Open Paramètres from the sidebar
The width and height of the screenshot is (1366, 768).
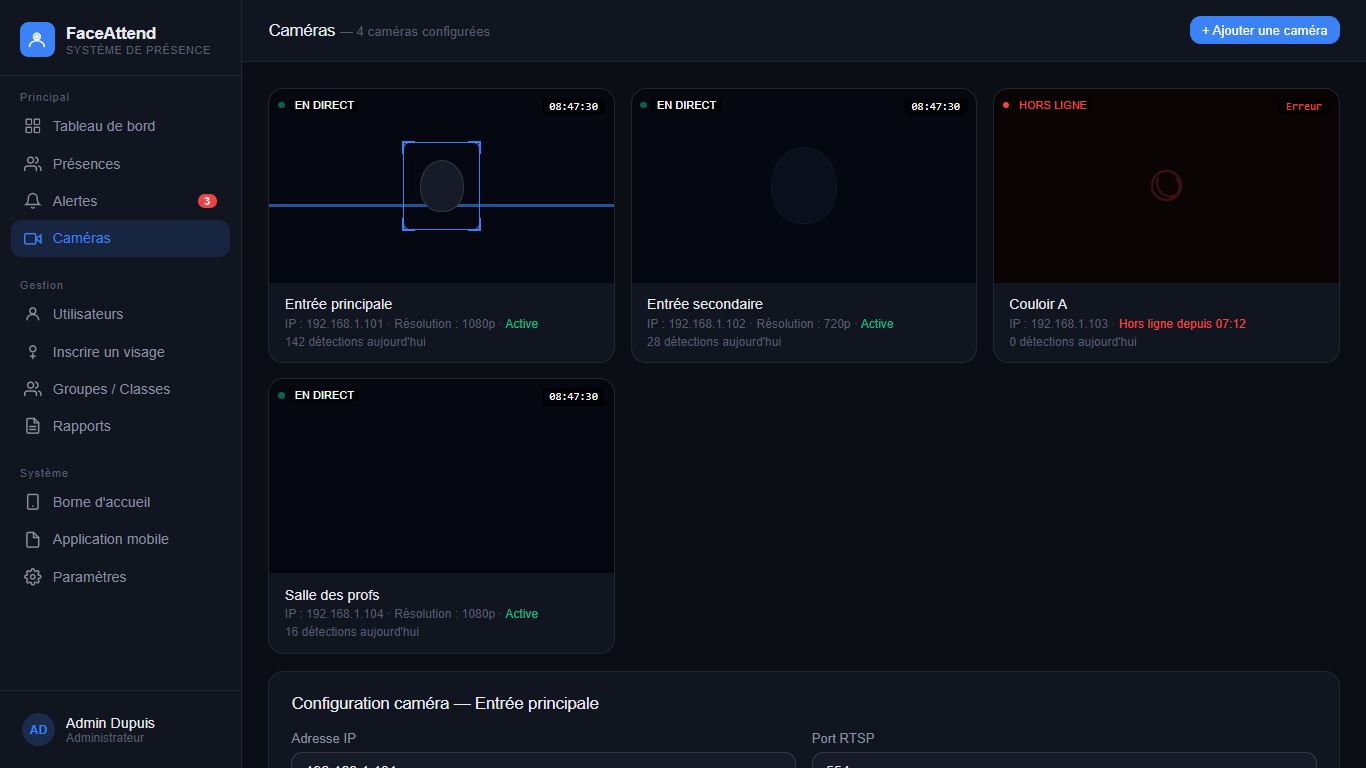pyautogui.click(x=120, y=577)
